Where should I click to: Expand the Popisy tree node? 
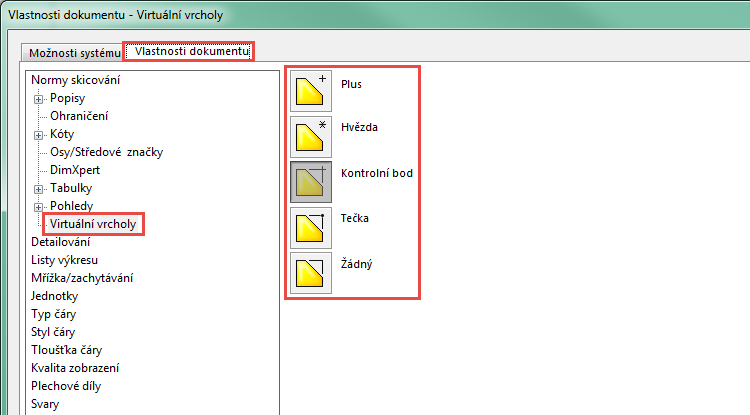click(x=39, y=98)
